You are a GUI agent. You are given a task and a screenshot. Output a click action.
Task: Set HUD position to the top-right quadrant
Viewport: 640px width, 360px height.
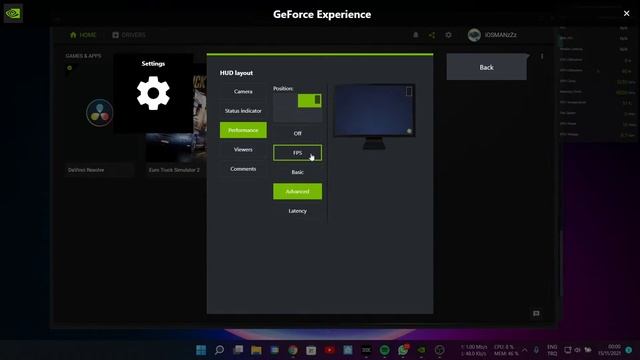point(309,100)
